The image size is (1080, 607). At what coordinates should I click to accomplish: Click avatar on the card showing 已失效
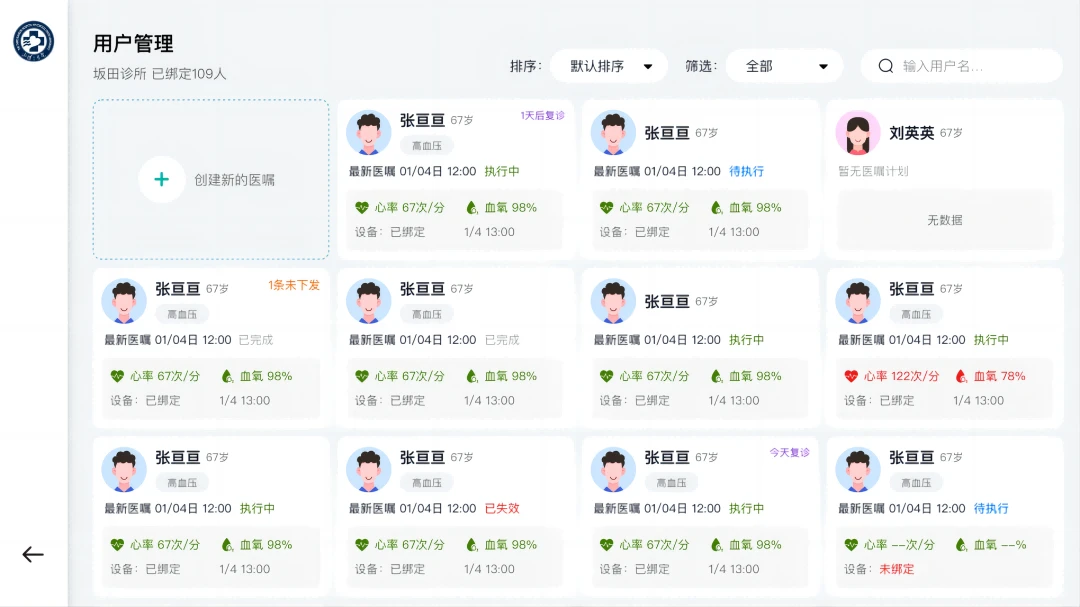click(368, 470)
